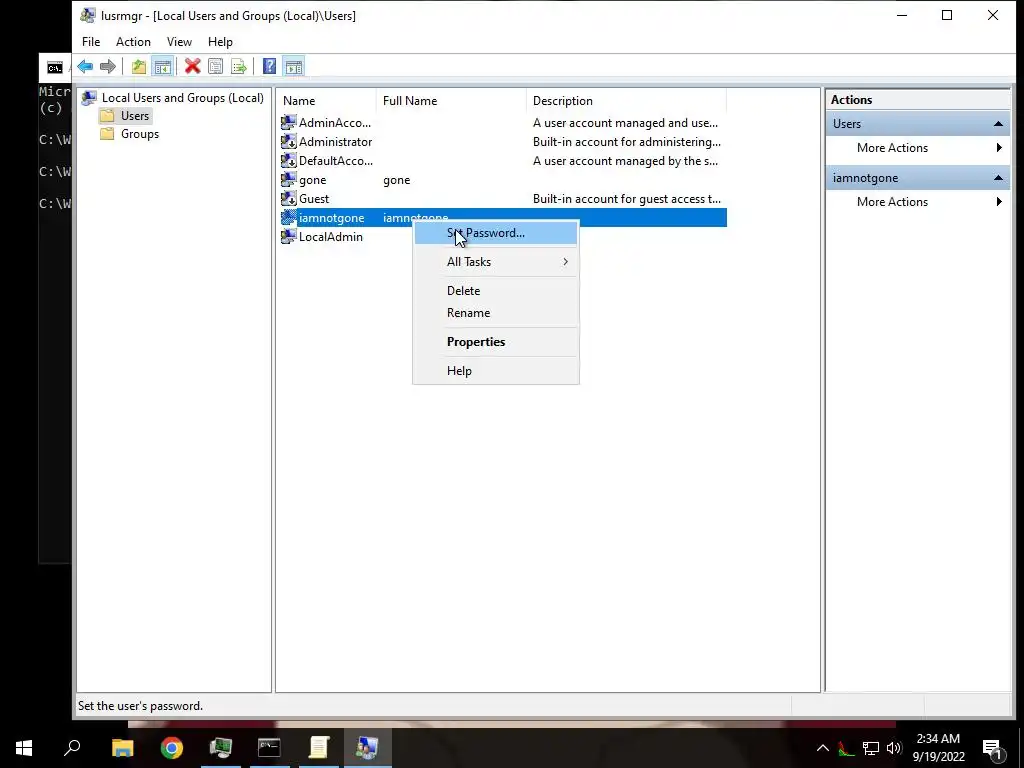Click the Guest user icon
Screen dimensions: 1024x768
[288, 199]
